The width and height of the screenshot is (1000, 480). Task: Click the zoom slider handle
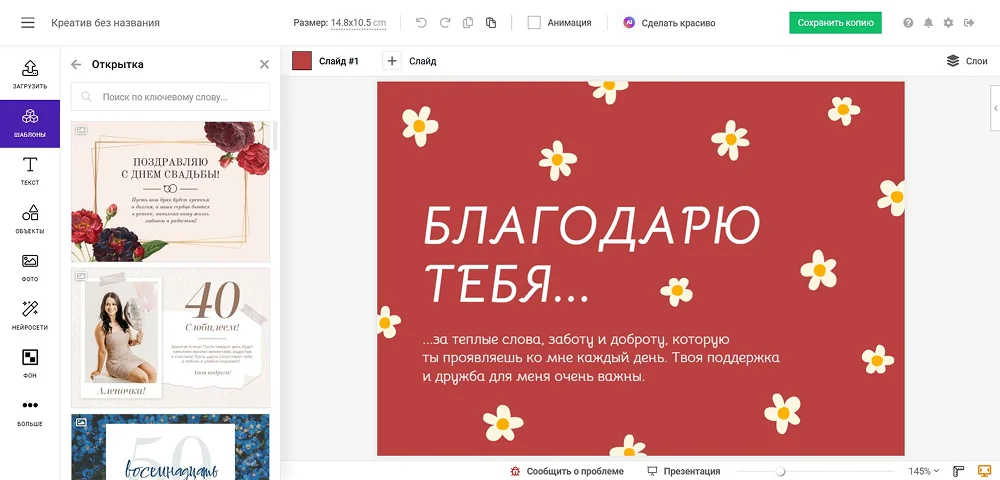click(780, 471)
